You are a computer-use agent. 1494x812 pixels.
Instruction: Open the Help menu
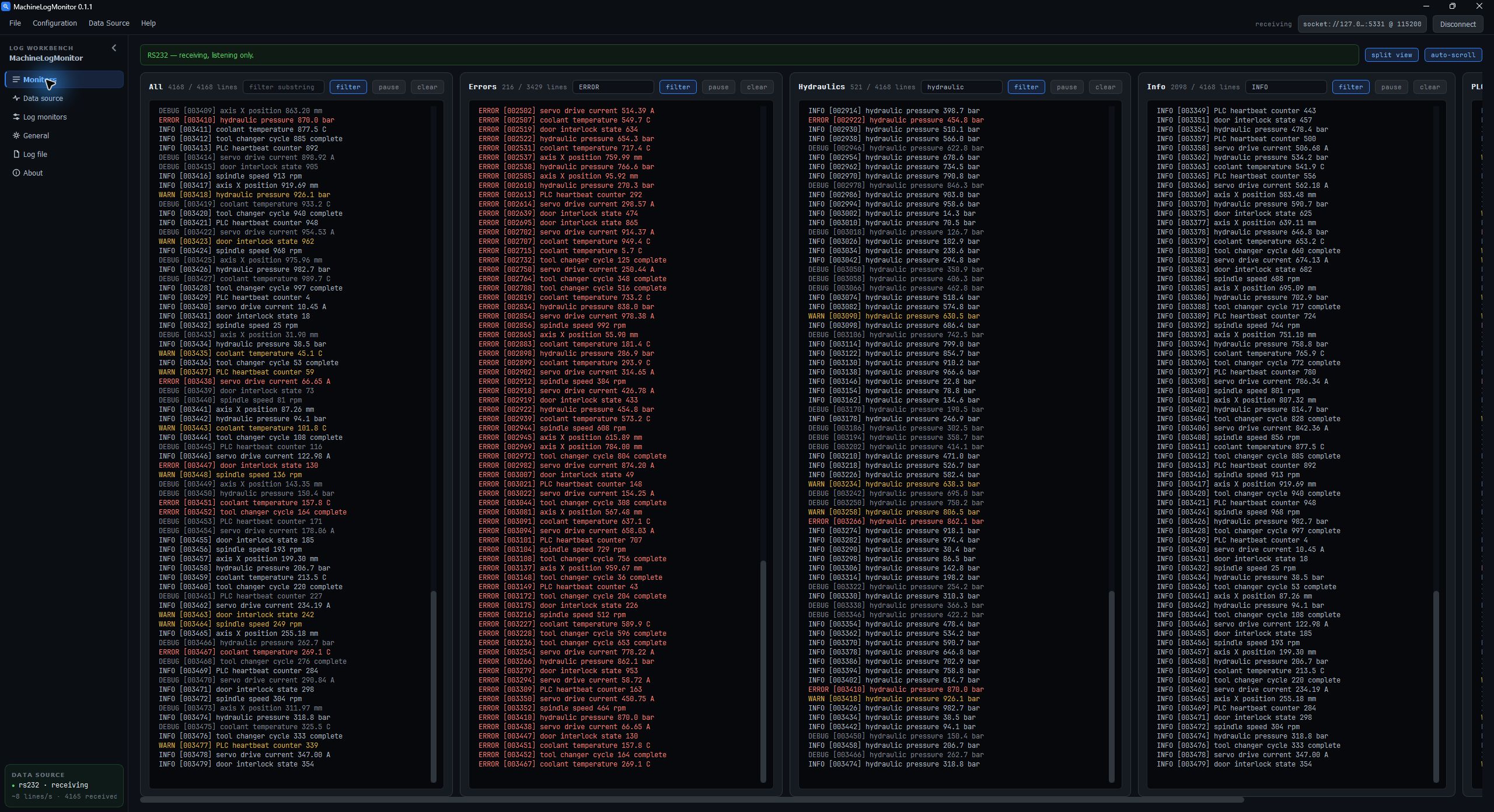click(x=148, y=23)
